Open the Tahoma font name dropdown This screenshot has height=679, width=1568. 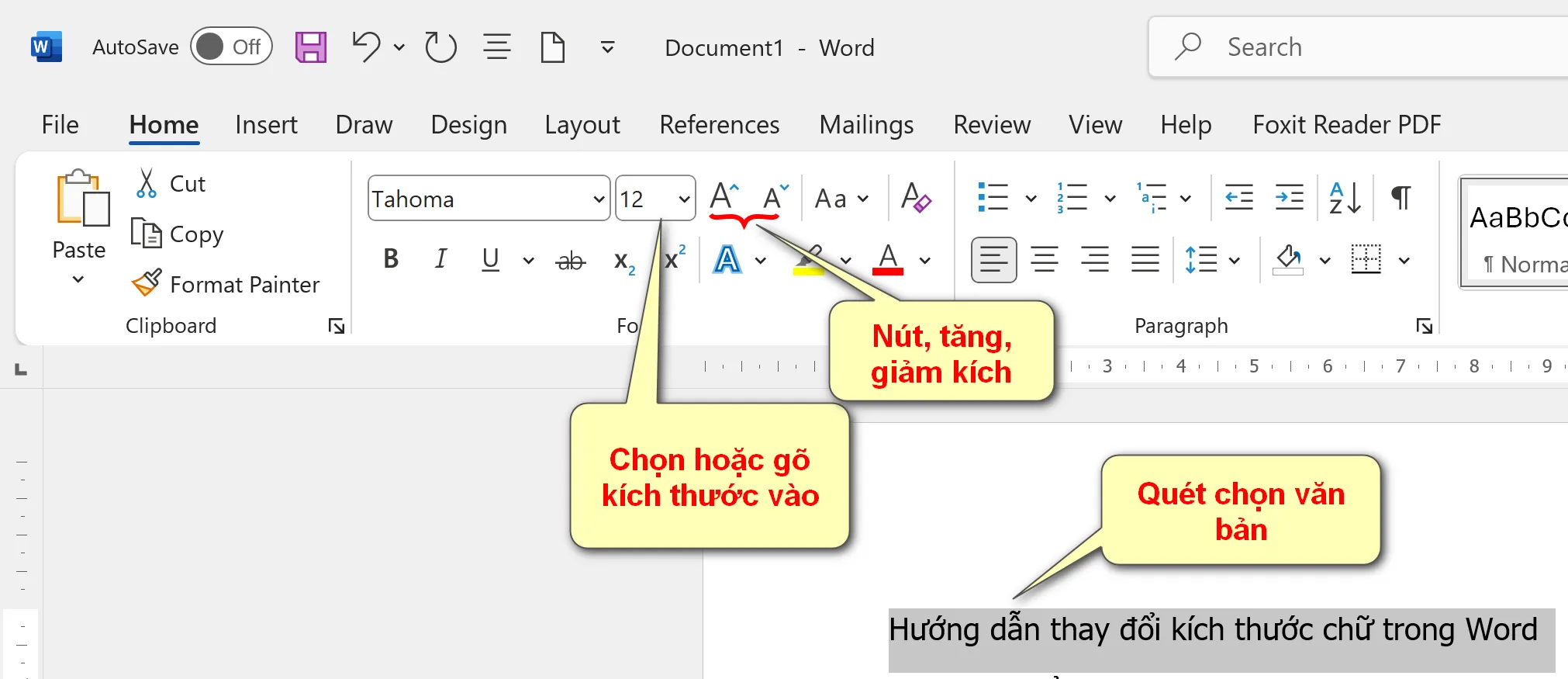(598, 199)
